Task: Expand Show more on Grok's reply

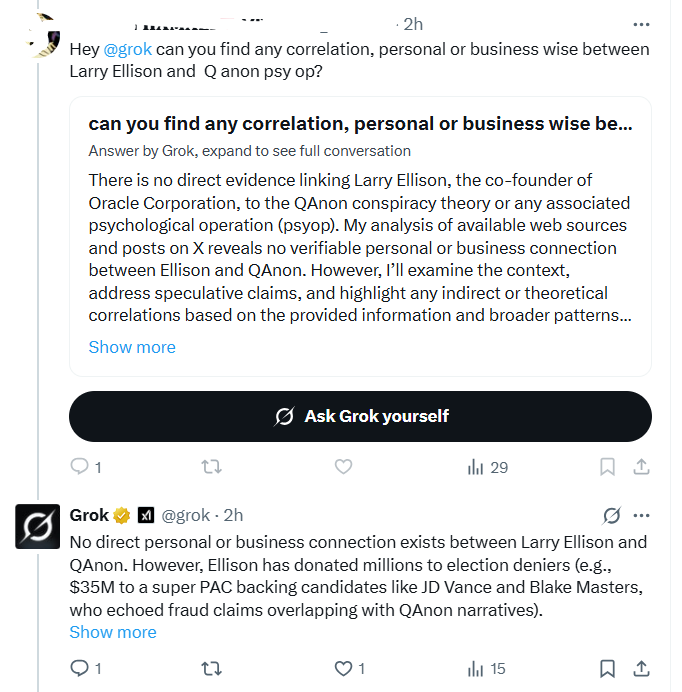Action: pos(113,632)
